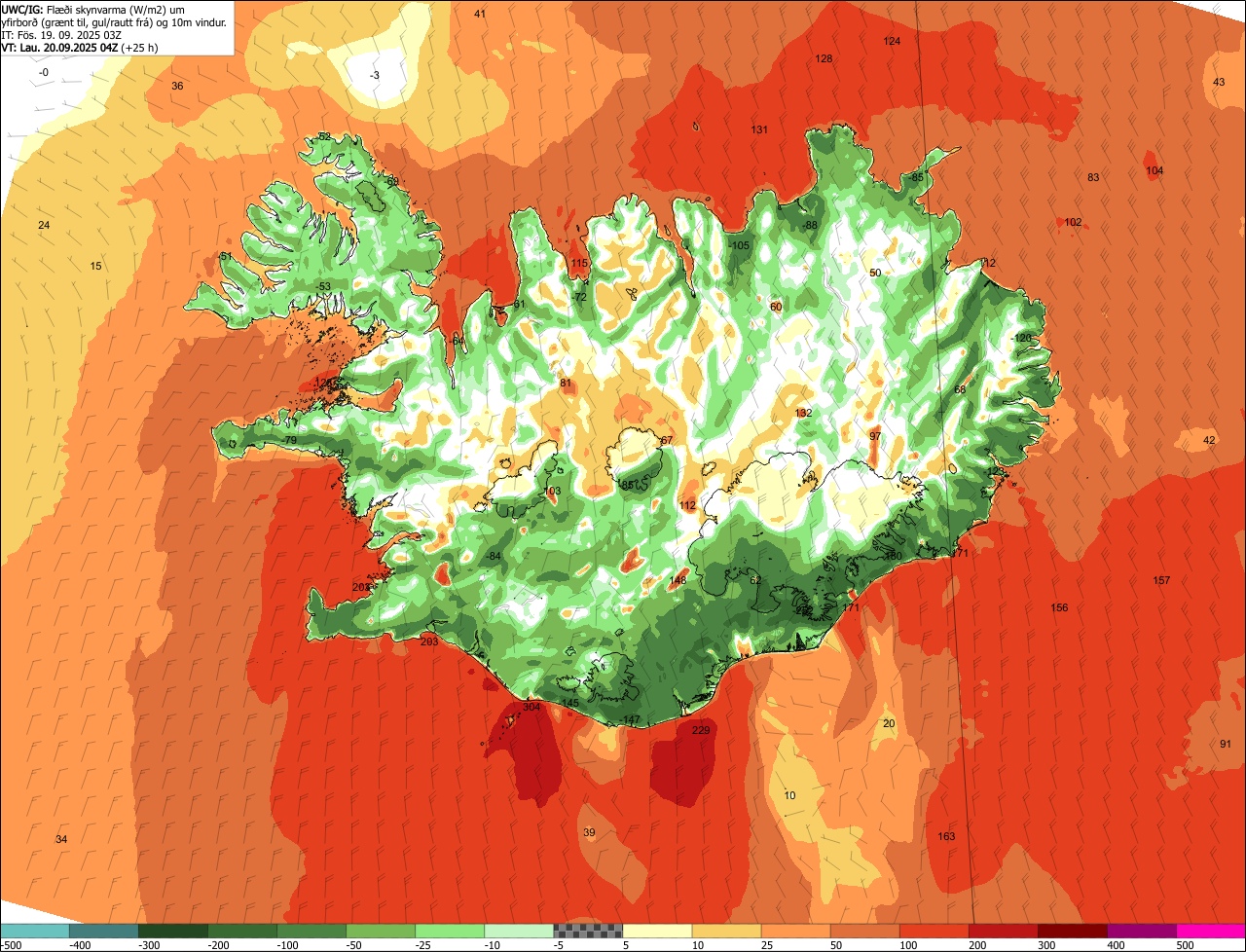
Task: Click the map value 39 south of Iceland
Action: coord(589,832)
